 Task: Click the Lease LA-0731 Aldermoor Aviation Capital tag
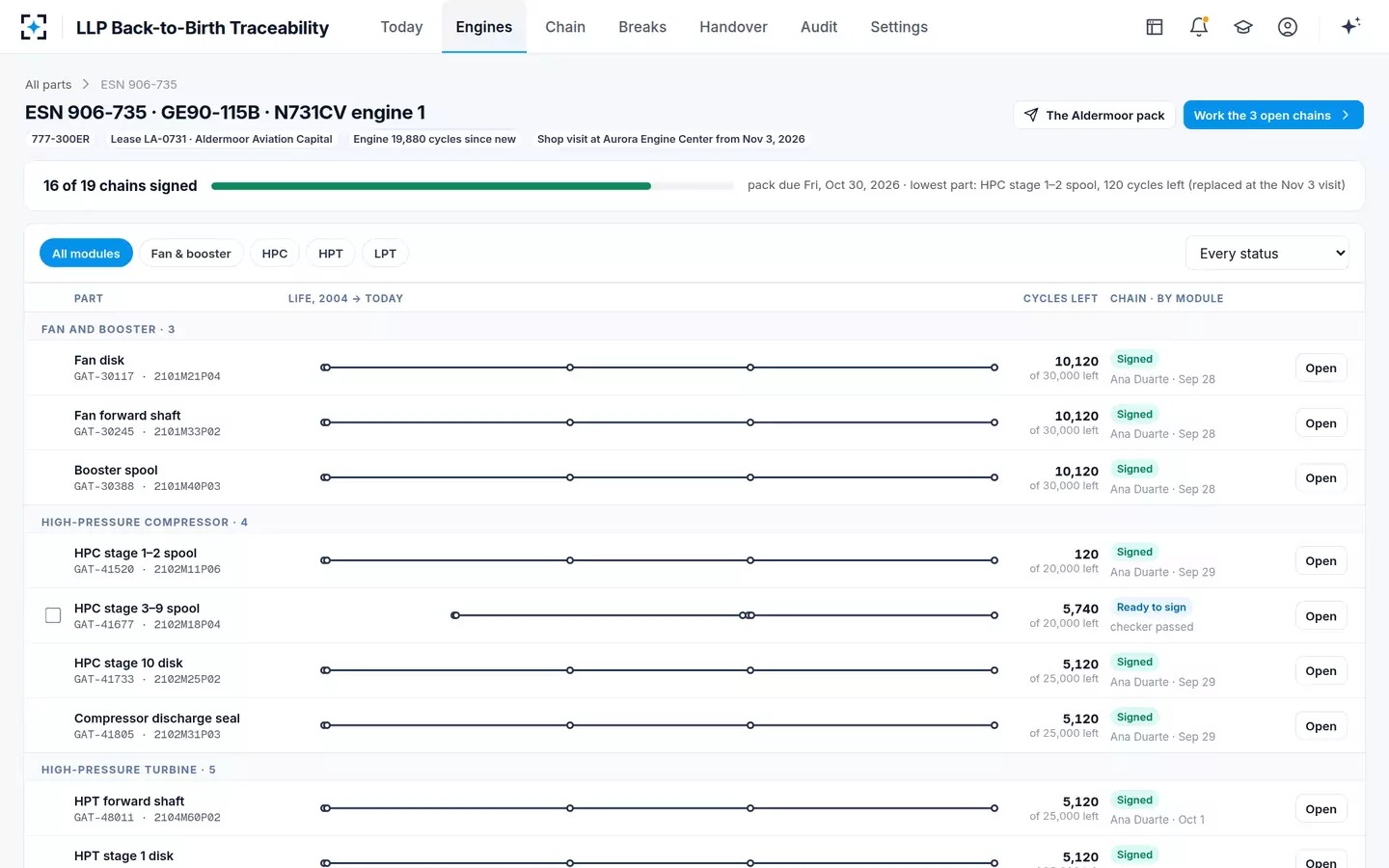(221, 139)
